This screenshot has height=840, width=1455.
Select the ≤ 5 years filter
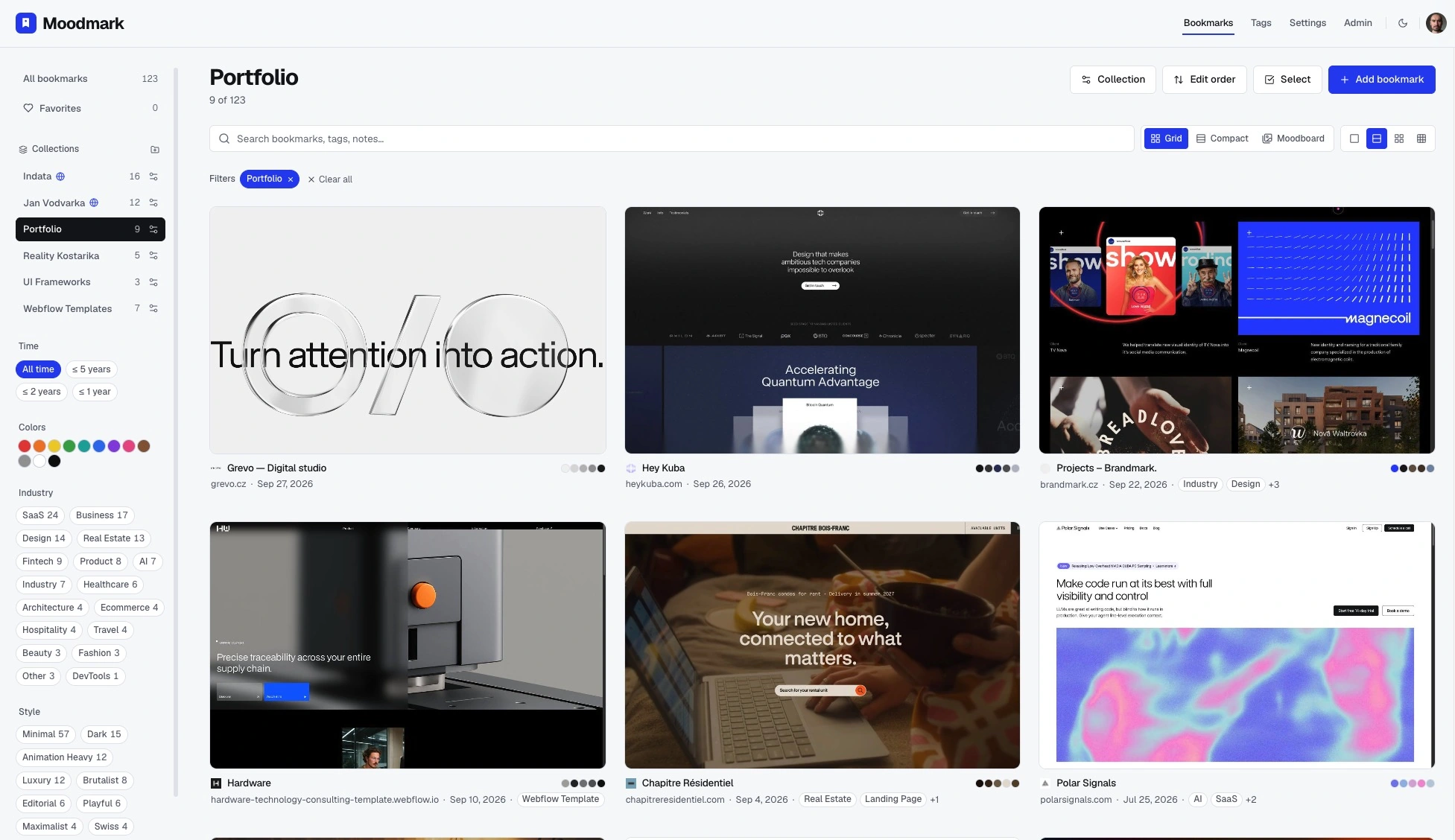click(92, 369)
